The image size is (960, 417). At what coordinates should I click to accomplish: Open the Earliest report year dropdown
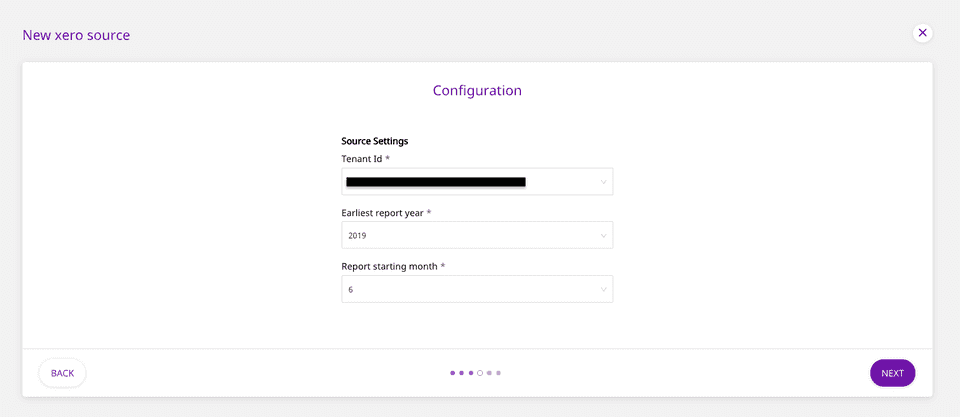[x=477, y=235]
